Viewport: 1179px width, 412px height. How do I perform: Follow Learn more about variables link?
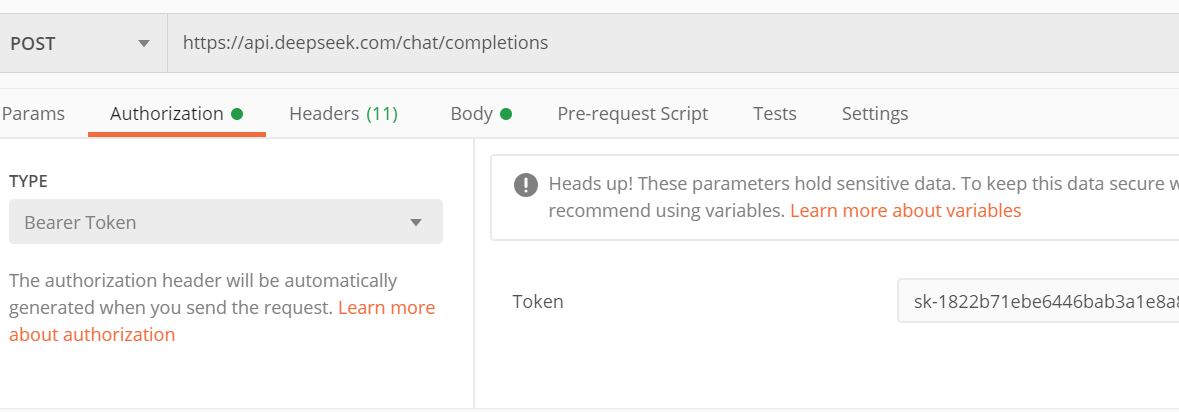[x=905, y=211]
